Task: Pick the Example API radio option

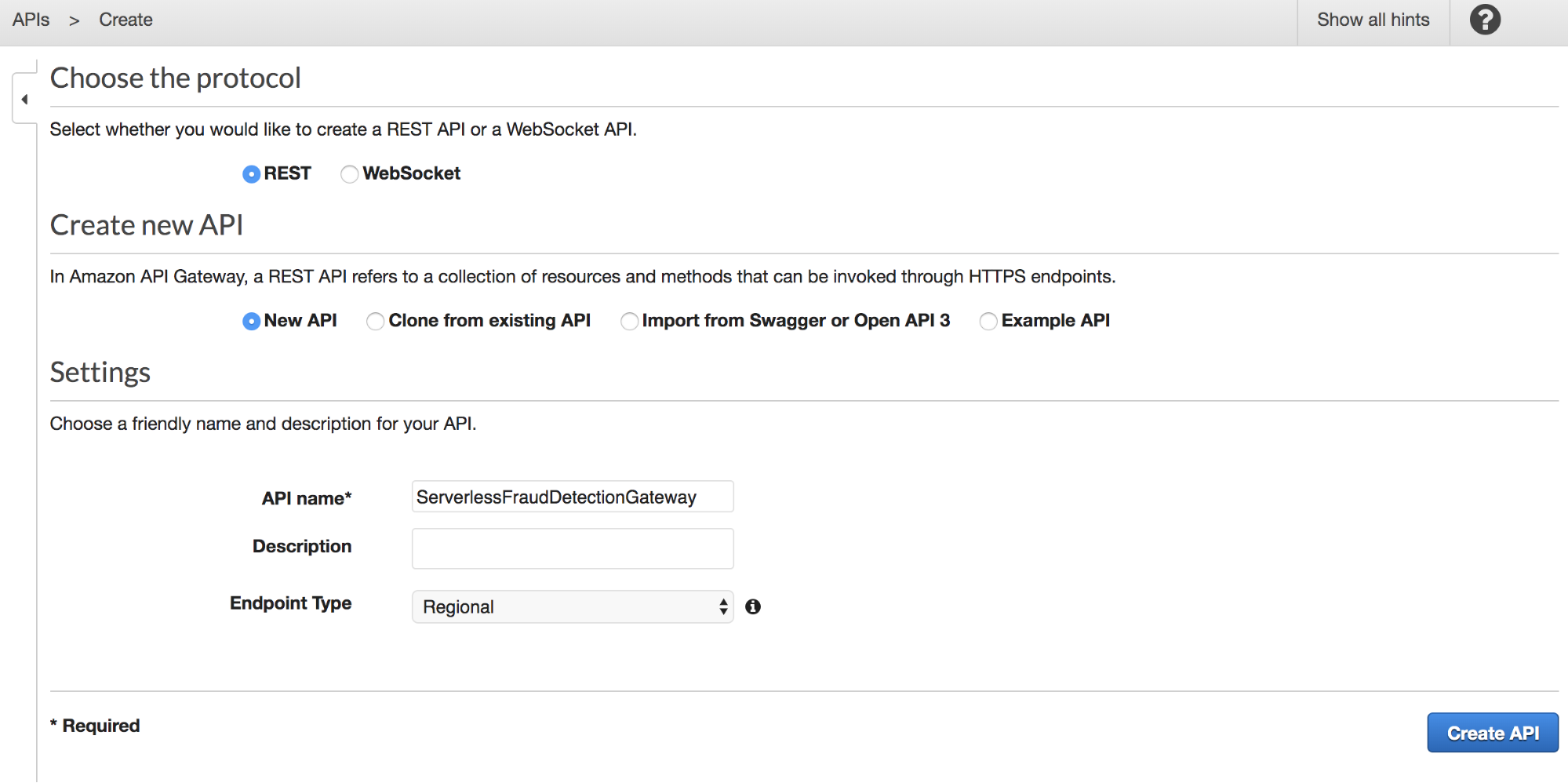Action: click(x=988, y=322)
